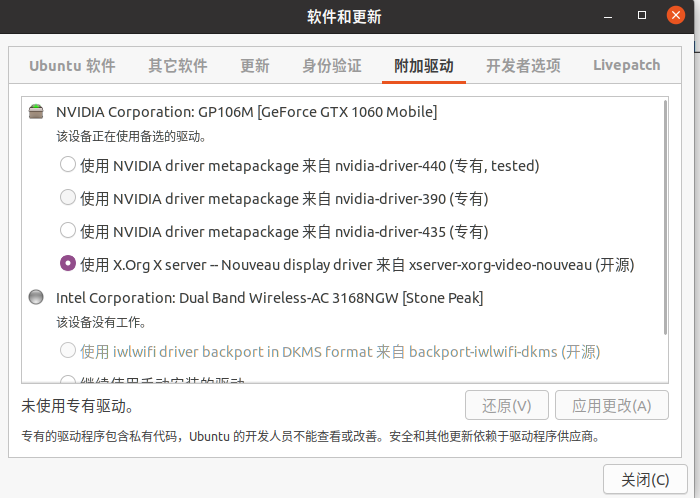Open the 身份验证 tab
Screen dimensions: 700x498
[x=332, y=66]
